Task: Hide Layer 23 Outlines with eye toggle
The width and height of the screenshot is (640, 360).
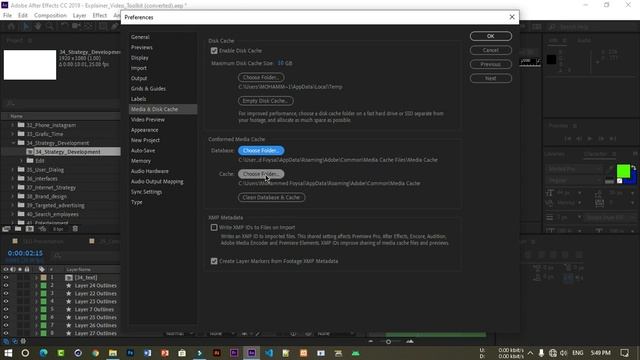Action: click(6, 302)
